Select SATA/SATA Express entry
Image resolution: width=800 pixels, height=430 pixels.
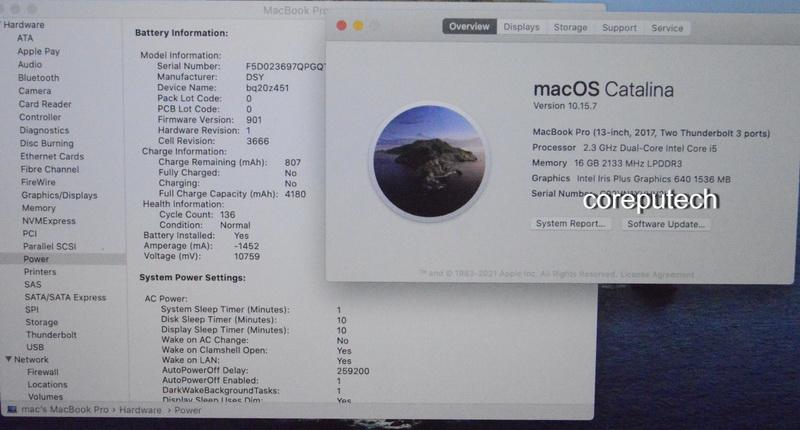click(x=65, y=297)
